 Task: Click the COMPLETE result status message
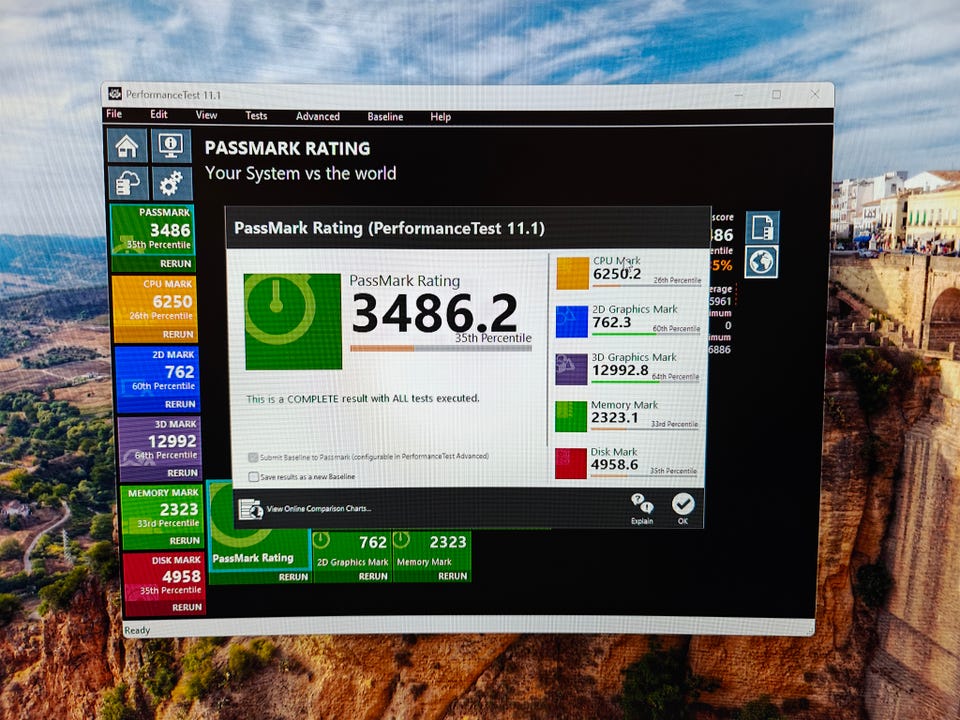click(x=362, y=399)
